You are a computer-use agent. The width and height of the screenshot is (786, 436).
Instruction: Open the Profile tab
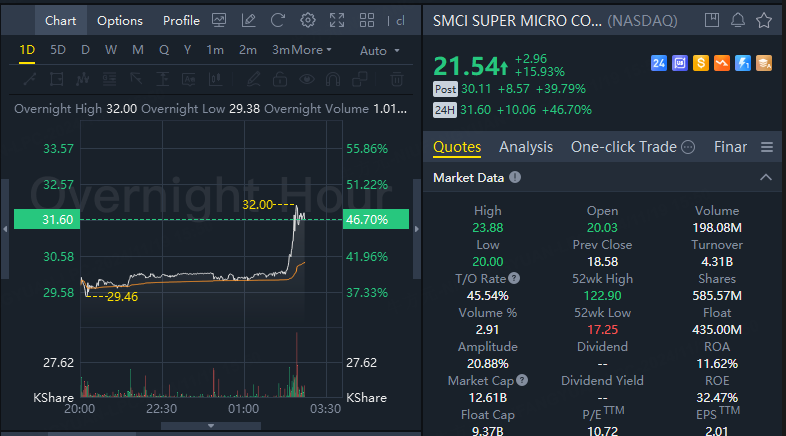[181, 21]
